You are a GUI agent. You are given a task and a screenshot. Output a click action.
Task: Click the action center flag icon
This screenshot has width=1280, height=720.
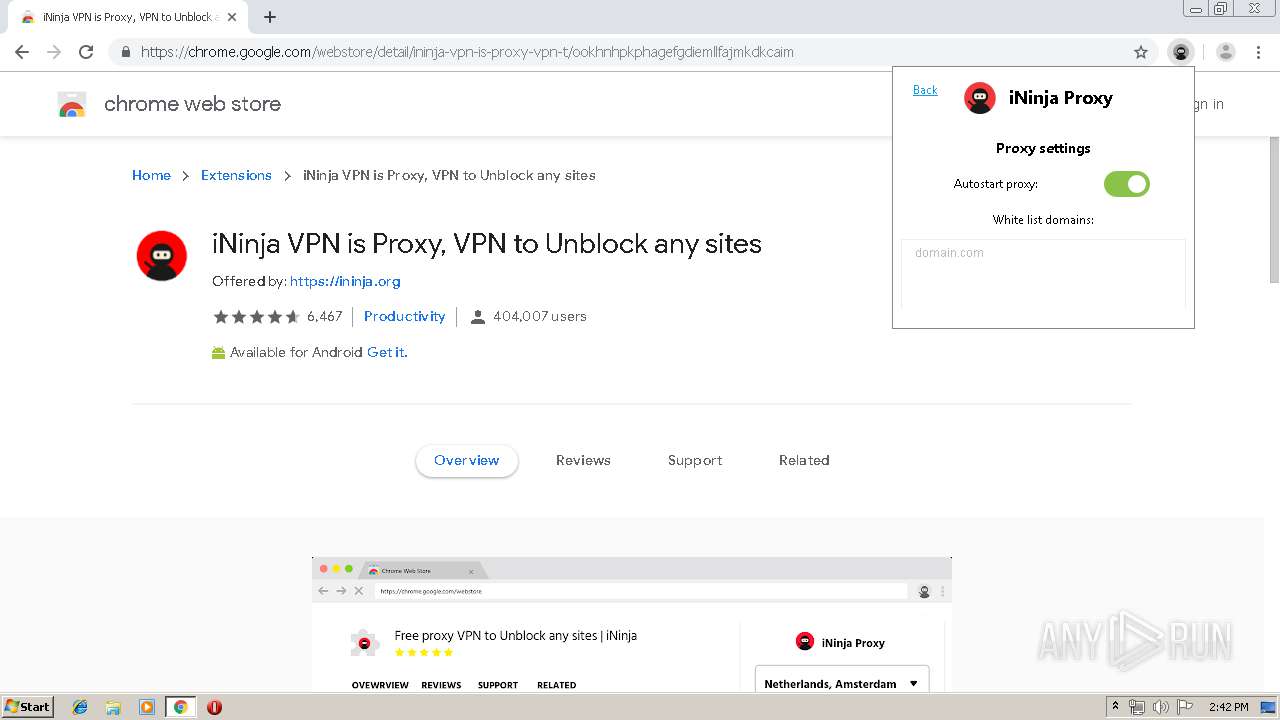1184,707
